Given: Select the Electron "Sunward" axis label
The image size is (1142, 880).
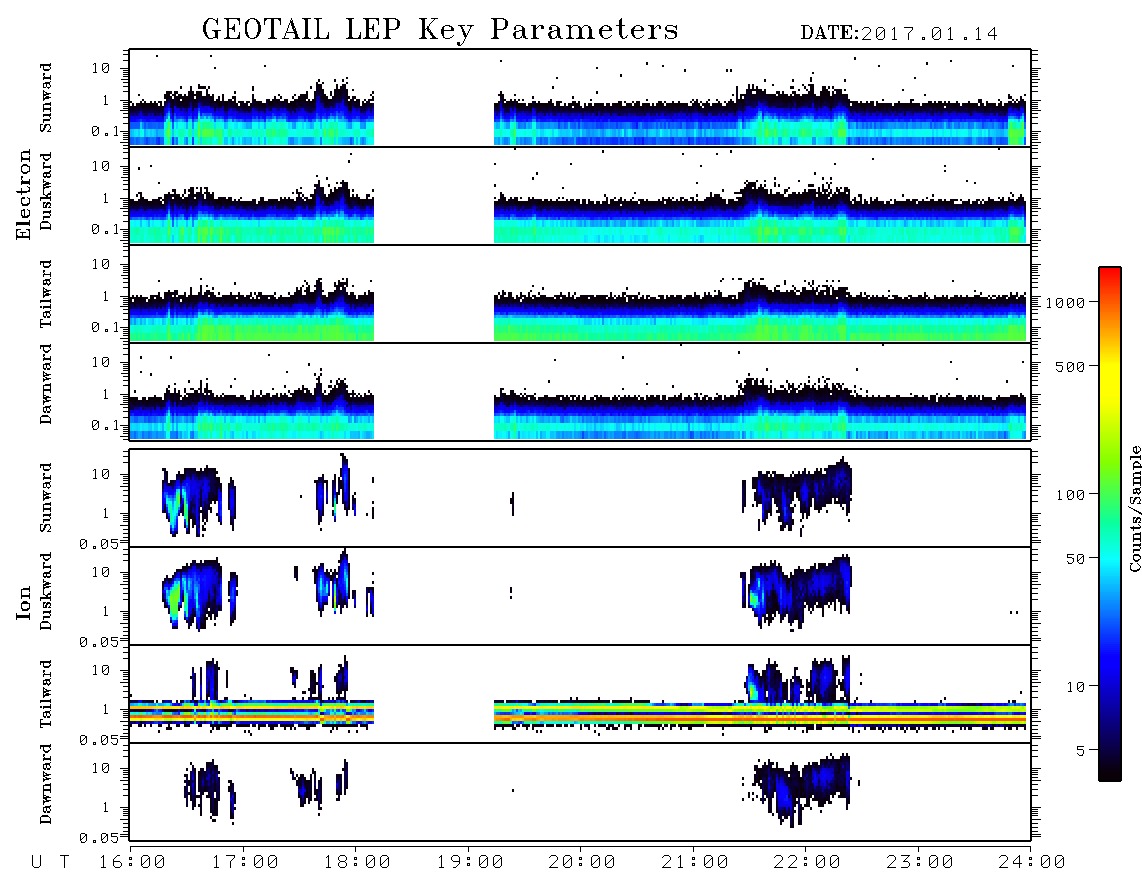Looking at the screenshot, I should 46,98.
